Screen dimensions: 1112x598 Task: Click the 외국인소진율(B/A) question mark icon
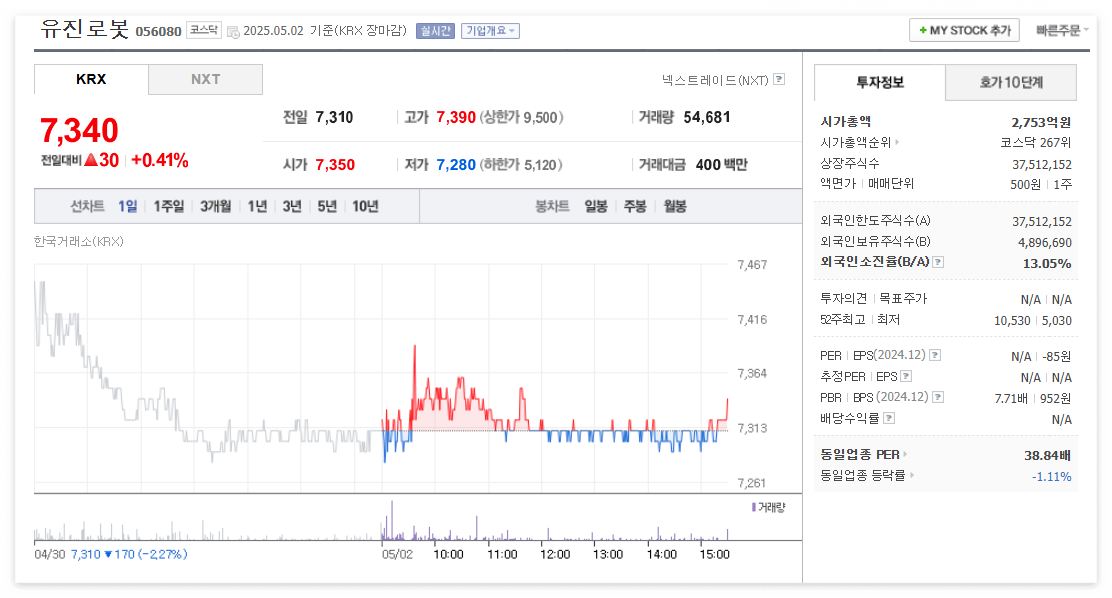point(937,264)
